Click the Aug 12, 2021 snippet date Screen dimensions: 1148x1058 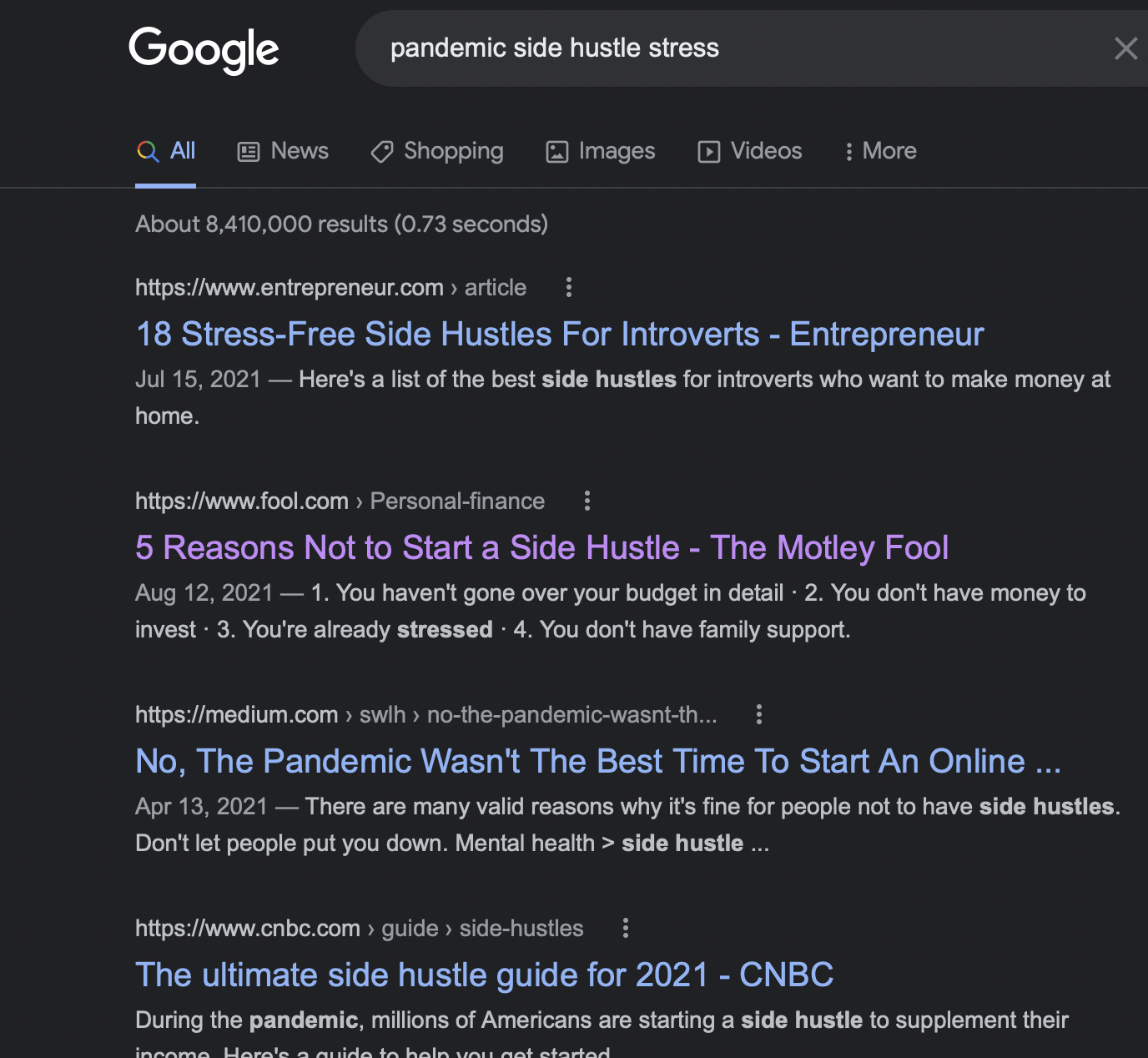tap(204, 593)
